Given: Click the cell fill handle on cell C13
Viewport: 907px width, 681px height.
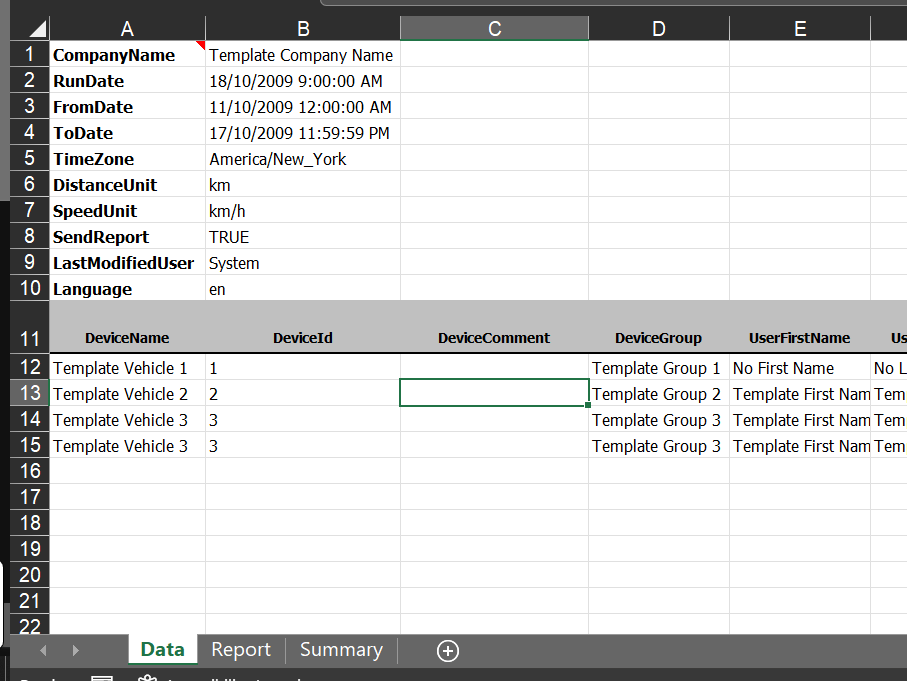Looking at the screenshot, I should (588, 405).
